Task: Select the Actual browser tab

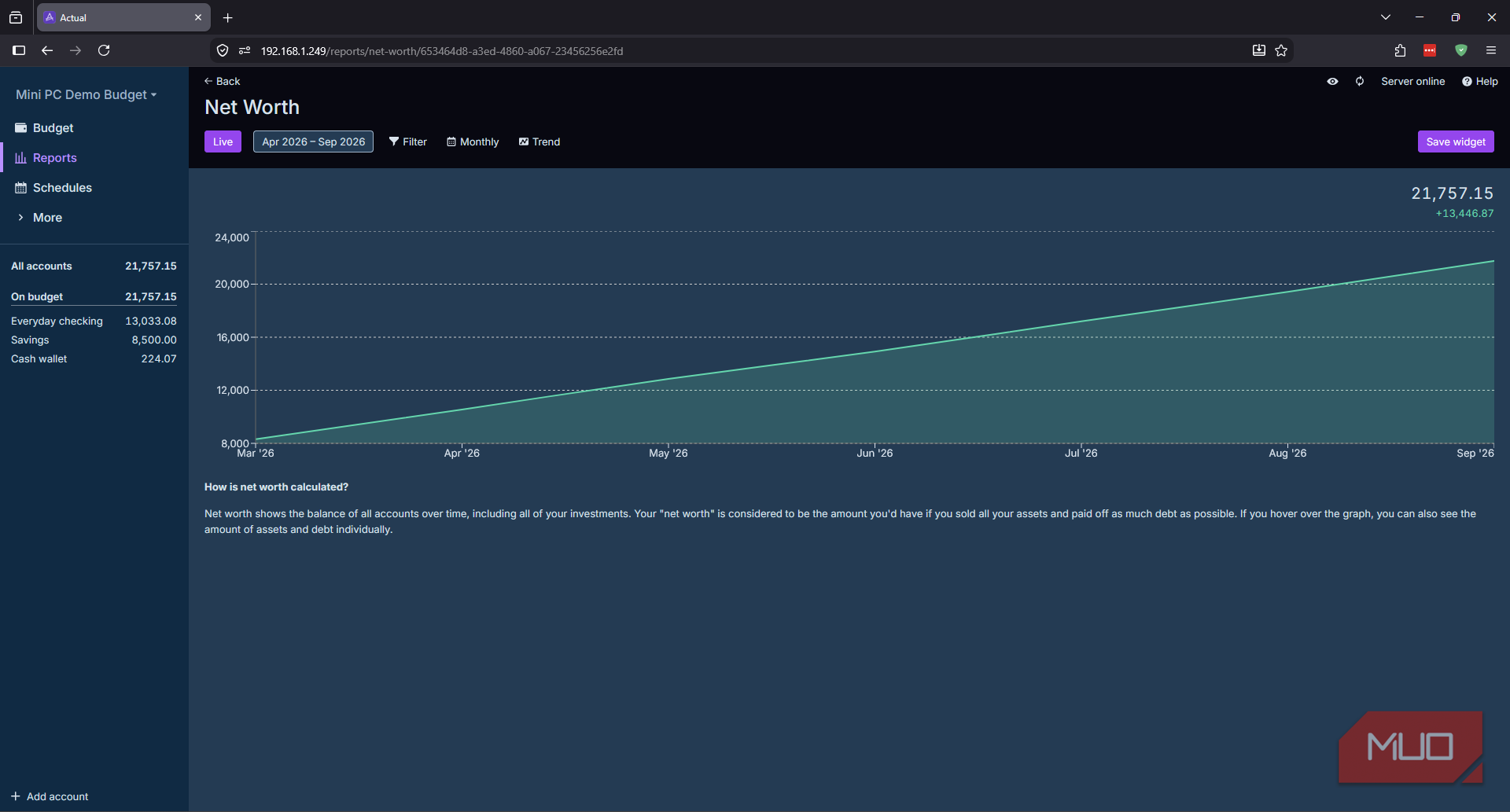Action: click(x=123, y=17)
